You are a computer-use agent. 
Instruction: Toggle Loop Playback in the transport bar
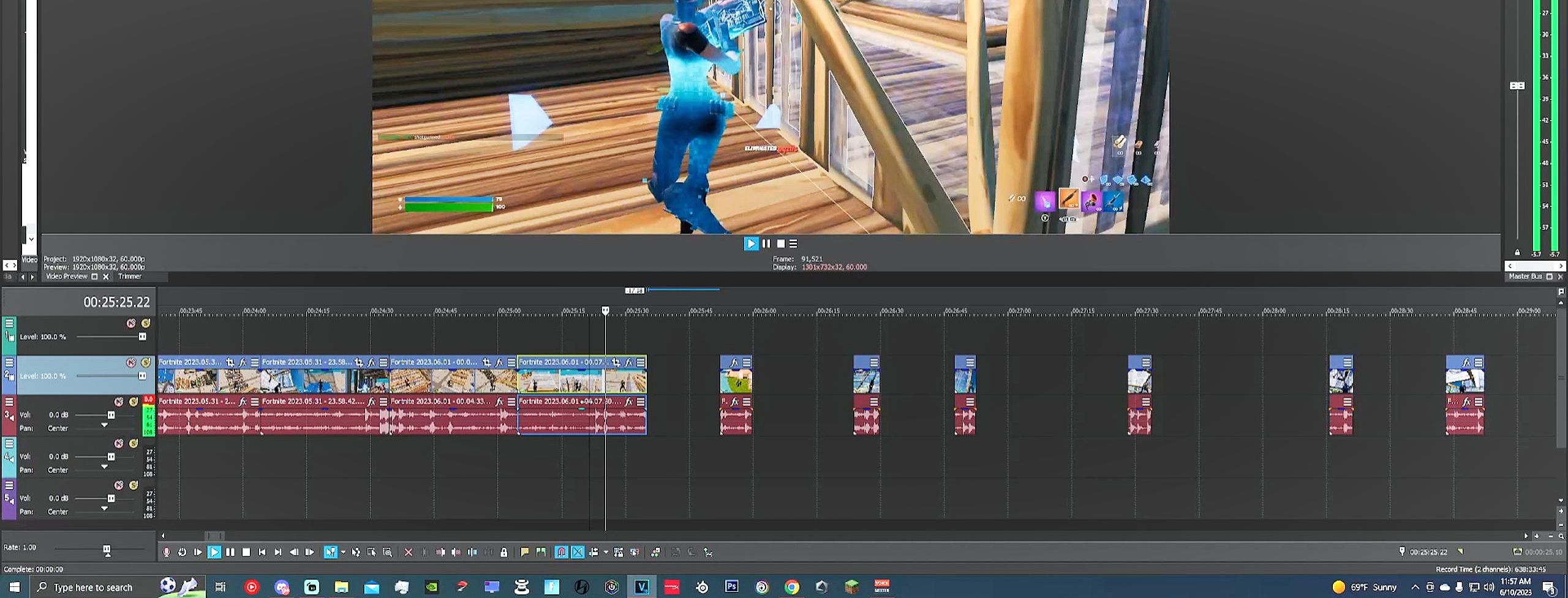(x=182, y=552)
